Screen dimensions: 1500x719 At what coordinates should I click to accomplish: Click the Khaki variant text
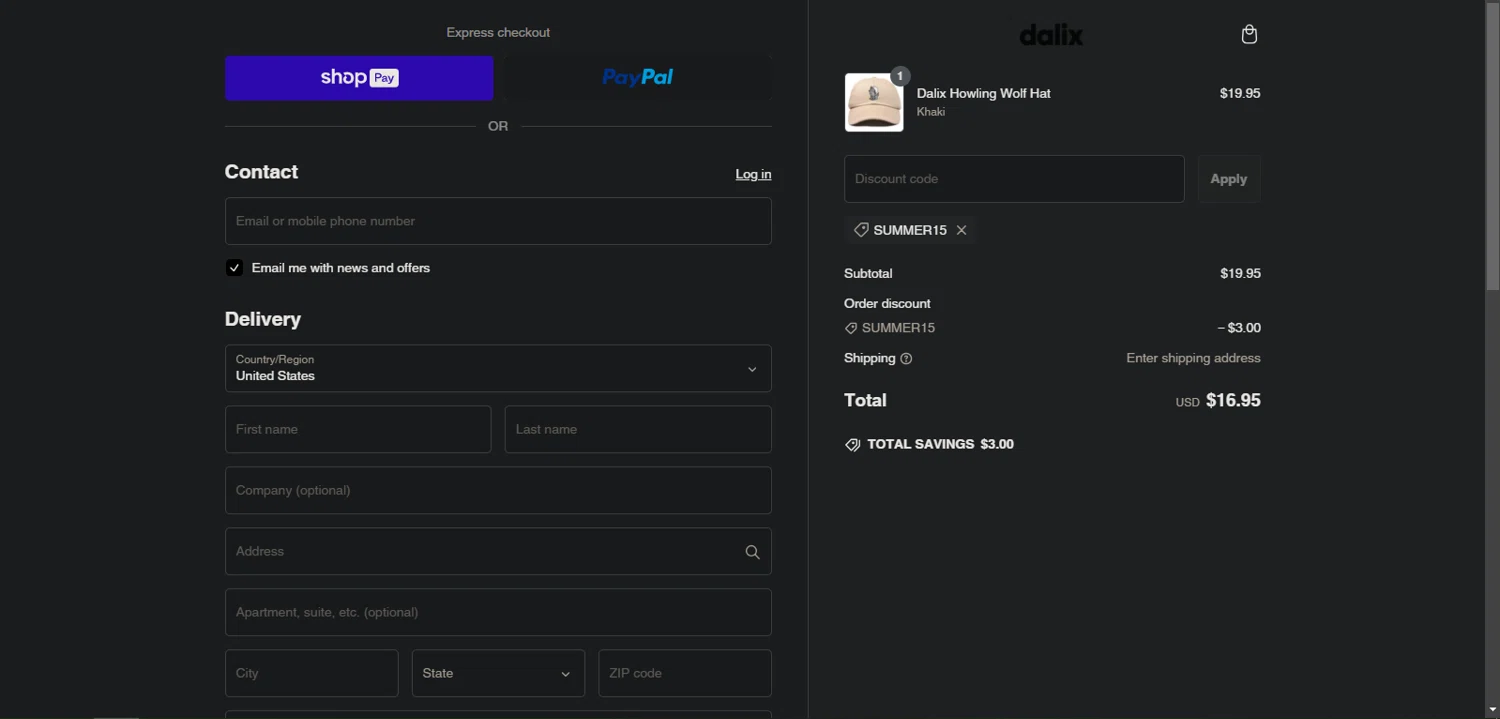[x=931, y=112]
